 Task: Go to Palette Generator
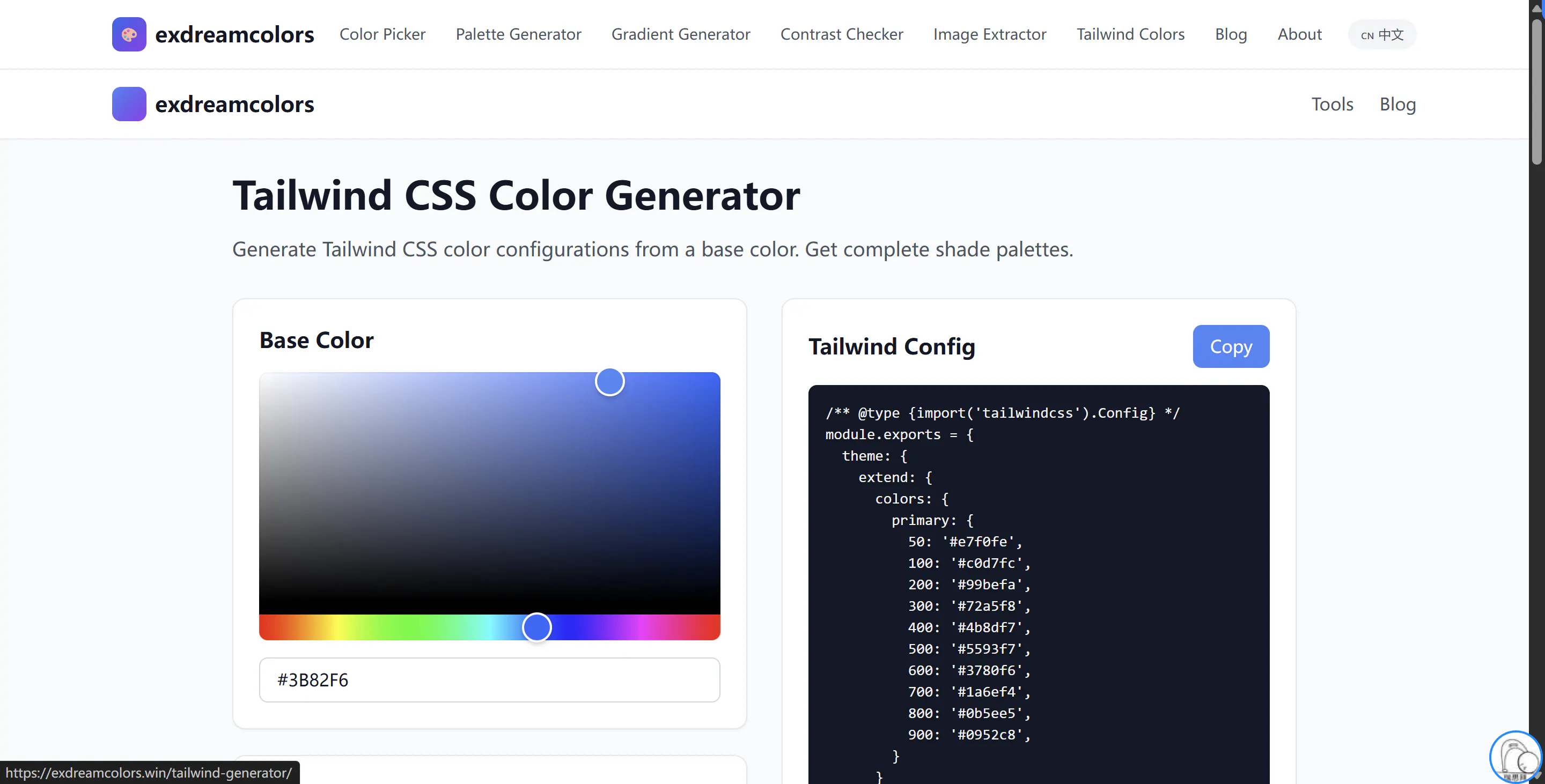coord(519,34)
